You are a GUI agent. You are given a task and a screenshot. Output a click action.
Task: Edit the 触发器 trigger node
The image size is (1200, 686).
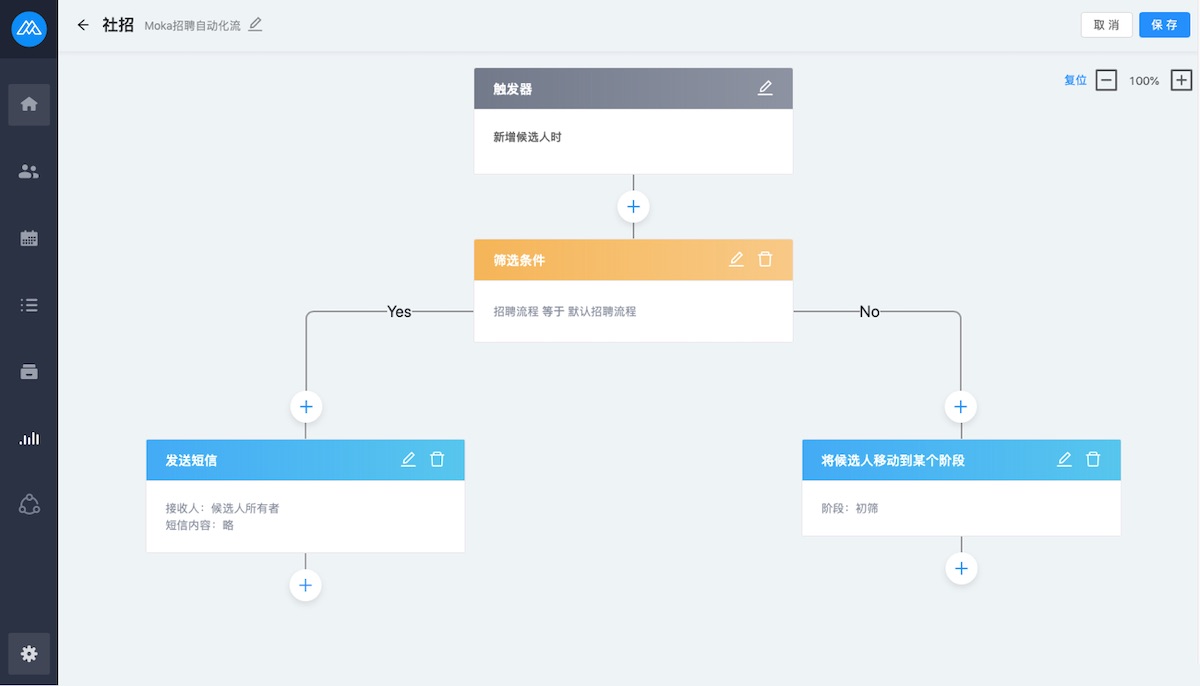(x=765, y=88)
